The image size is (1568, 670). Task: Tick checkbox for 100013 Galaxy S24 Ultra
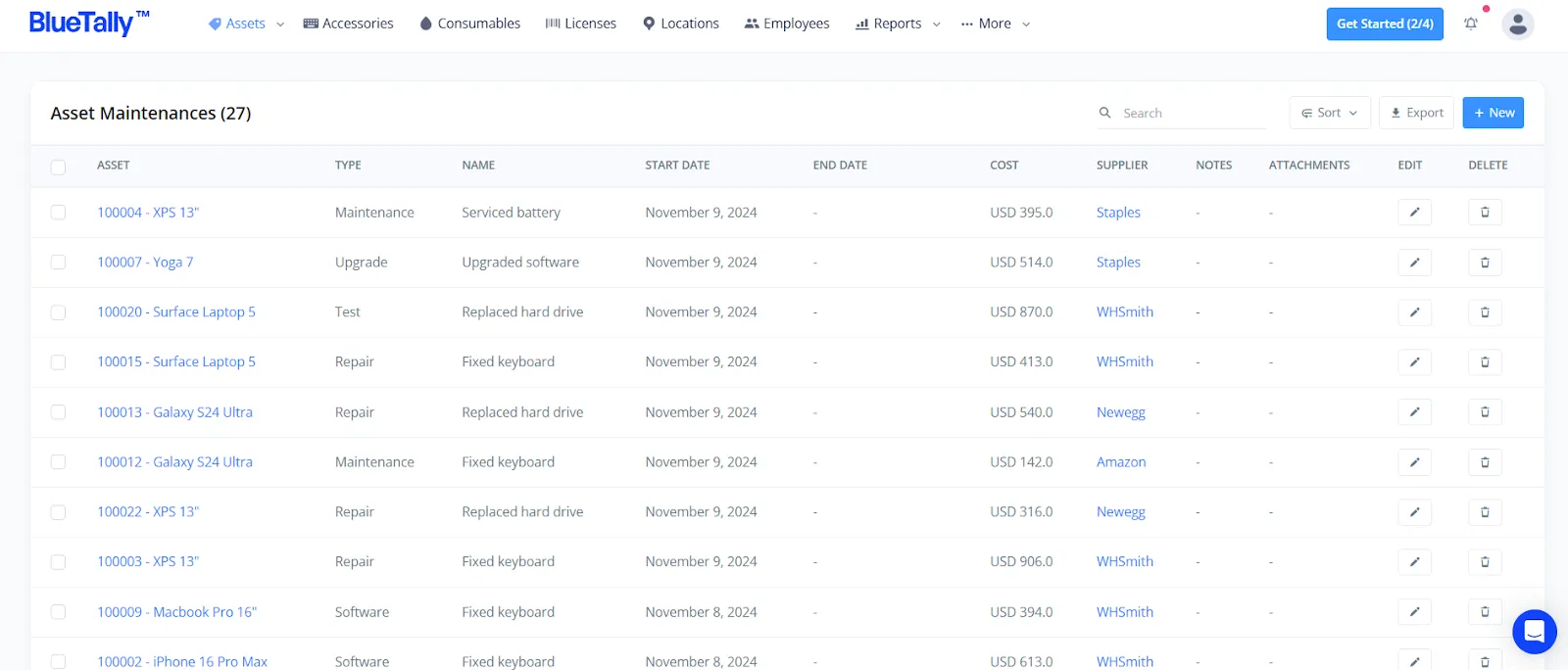(x=59, y=412)
